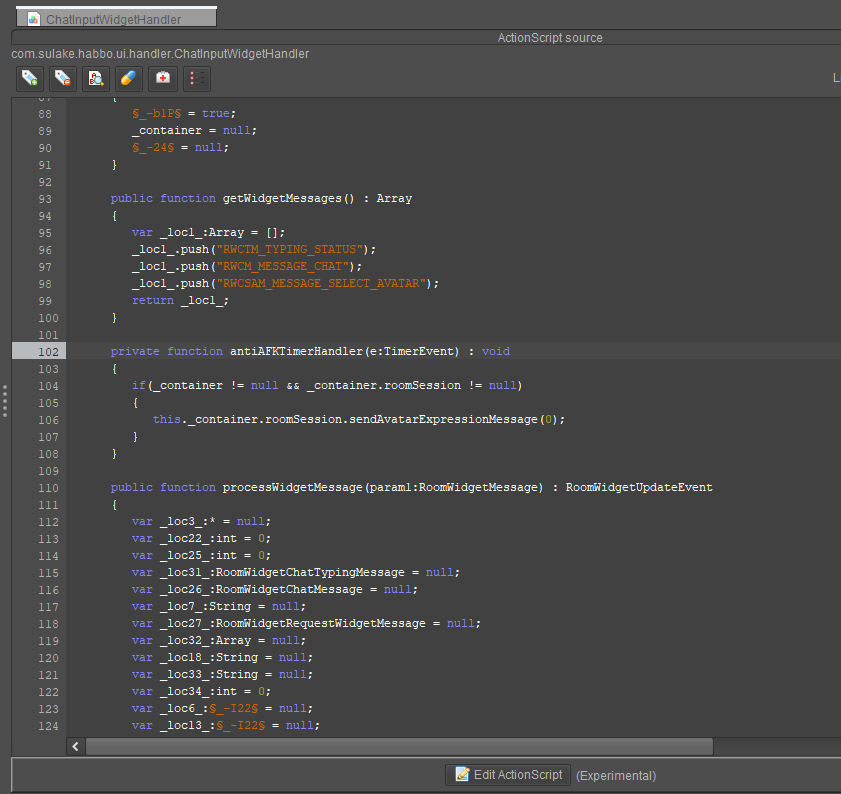Click the com.sulake.habbo.ui.handler.ChatInputWidgetHandler class path
Viewport: 841px width, 794px height.
tap(160, 54)
